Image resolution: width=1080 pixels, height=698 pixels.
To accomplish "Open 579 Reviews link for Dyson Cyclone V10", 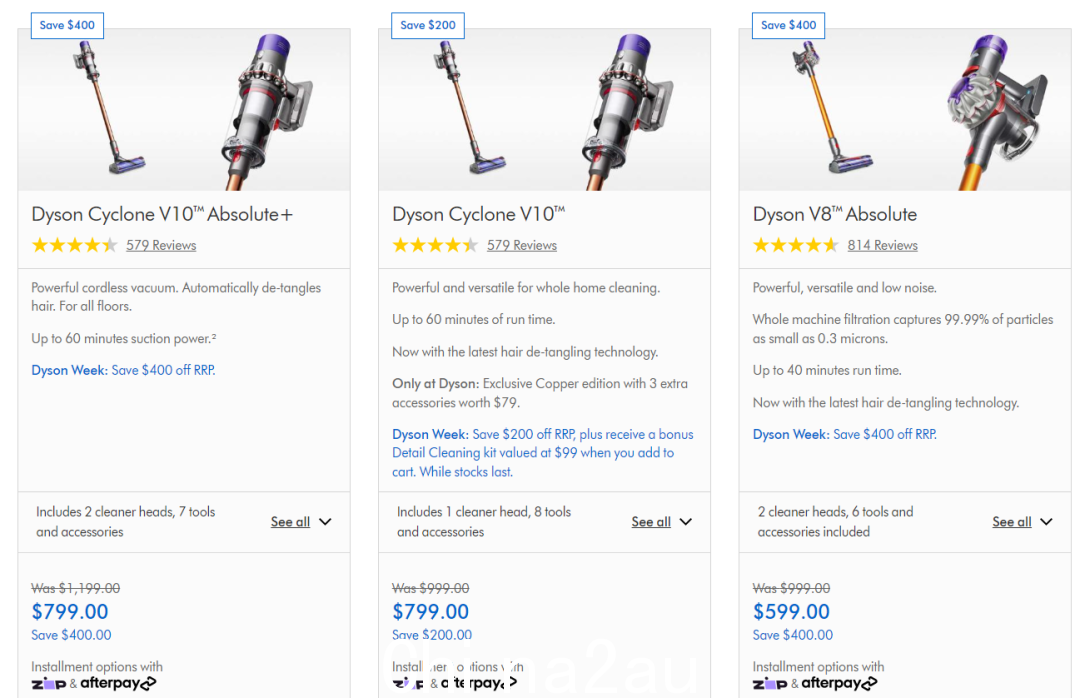I will [522, 245].
